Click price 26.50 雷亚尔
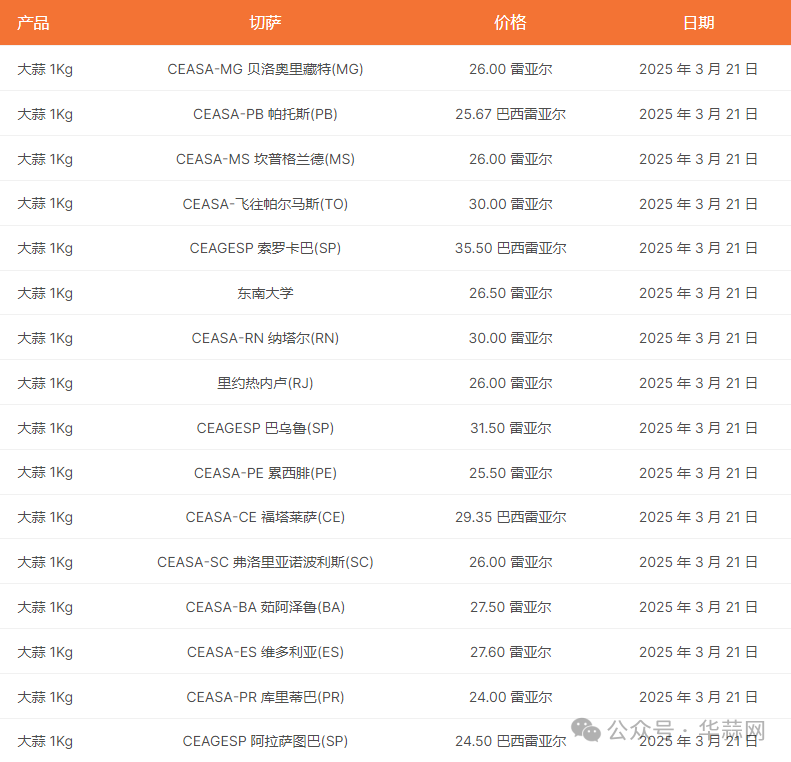The height and width of the screenshot is (762, 791). (511, 293)
